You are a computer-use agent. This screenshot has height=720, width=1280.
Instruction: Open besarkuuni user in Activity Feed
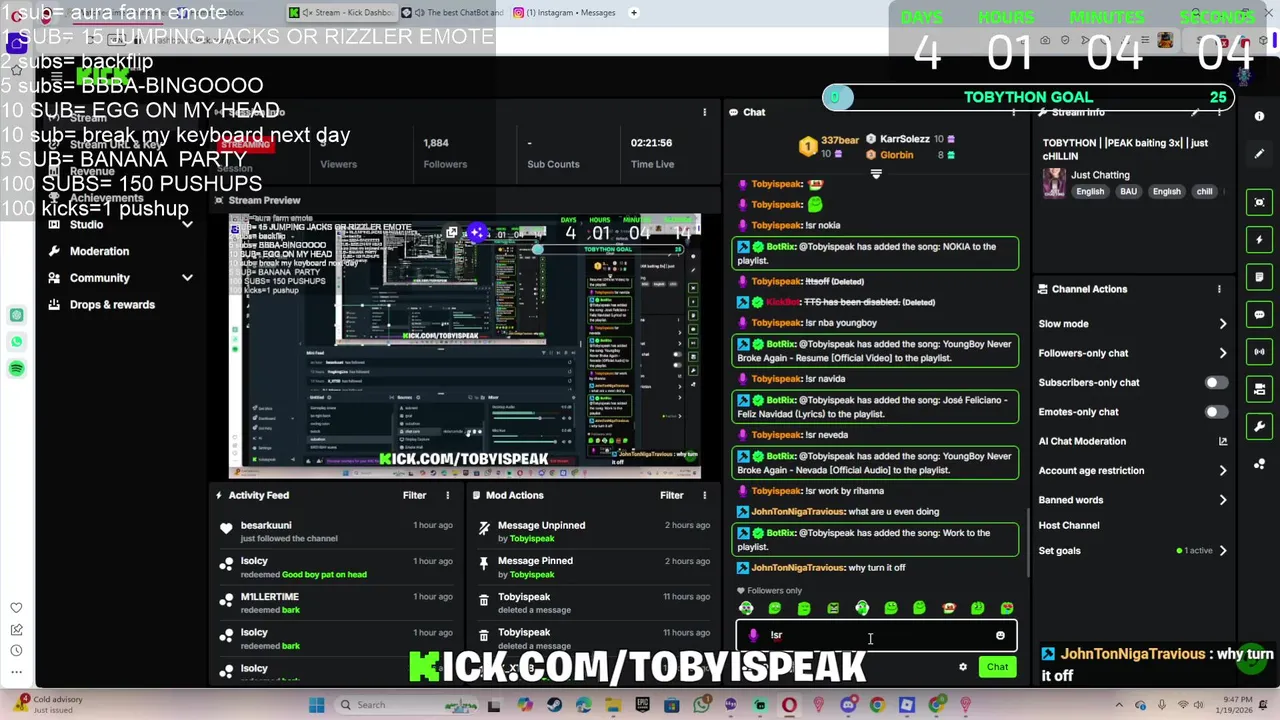pos(266,525)
